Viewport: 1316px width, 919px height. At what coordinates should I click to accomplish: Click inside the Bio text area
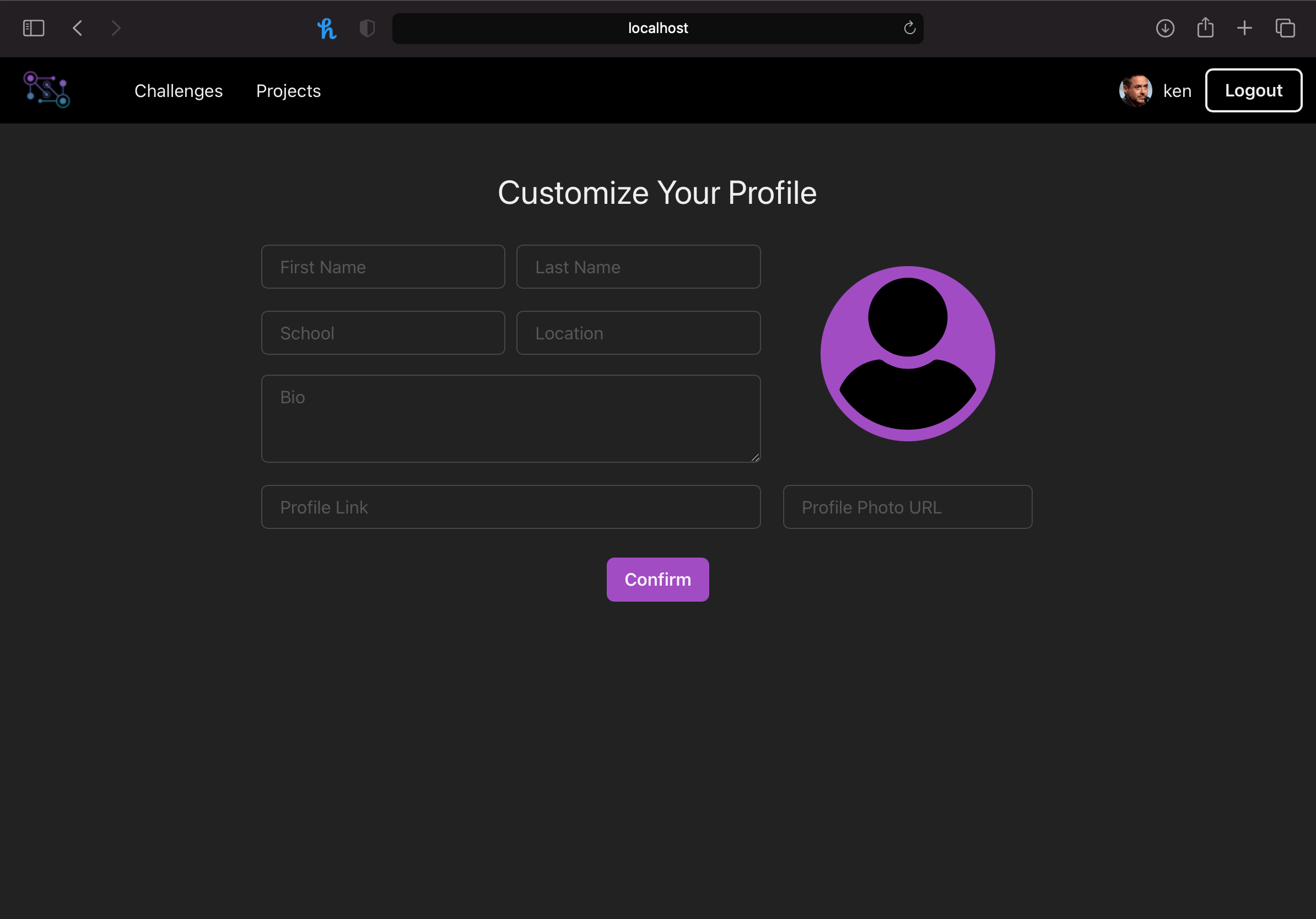(511, 419)
